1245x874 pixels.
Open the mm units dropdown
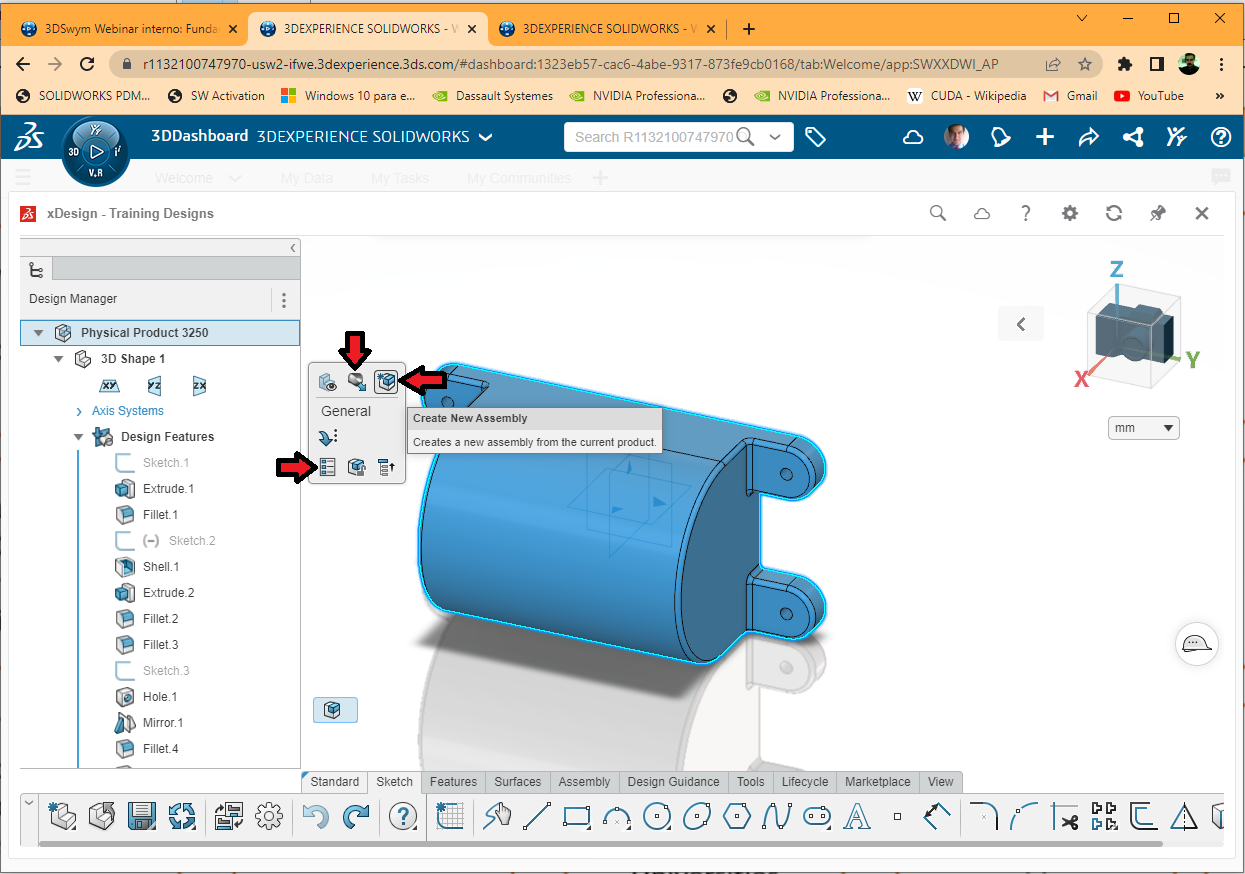point(1144,428)
